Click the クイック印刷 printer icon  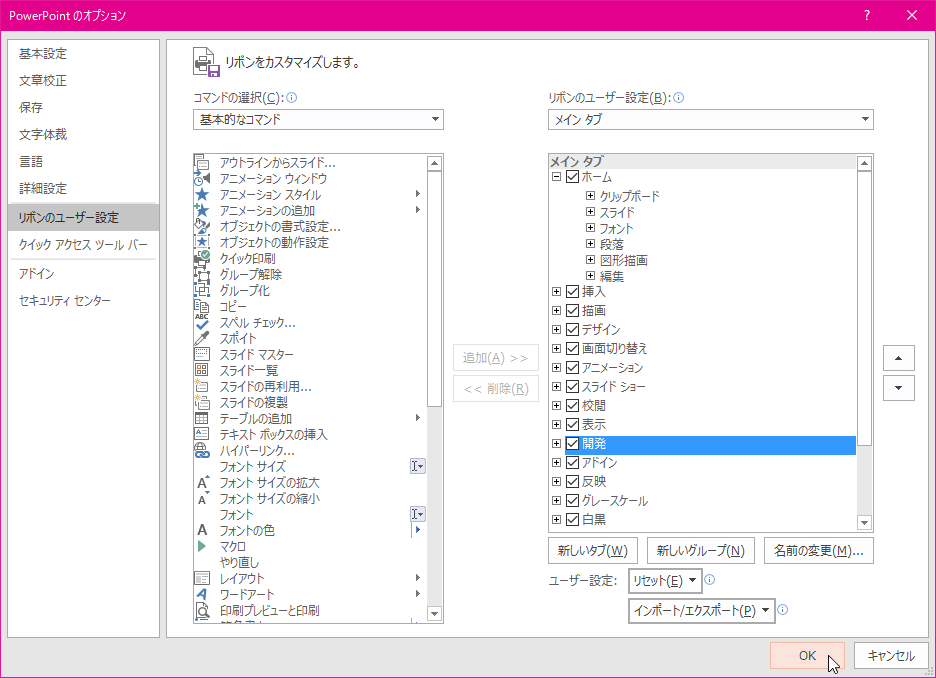(202, 258)
